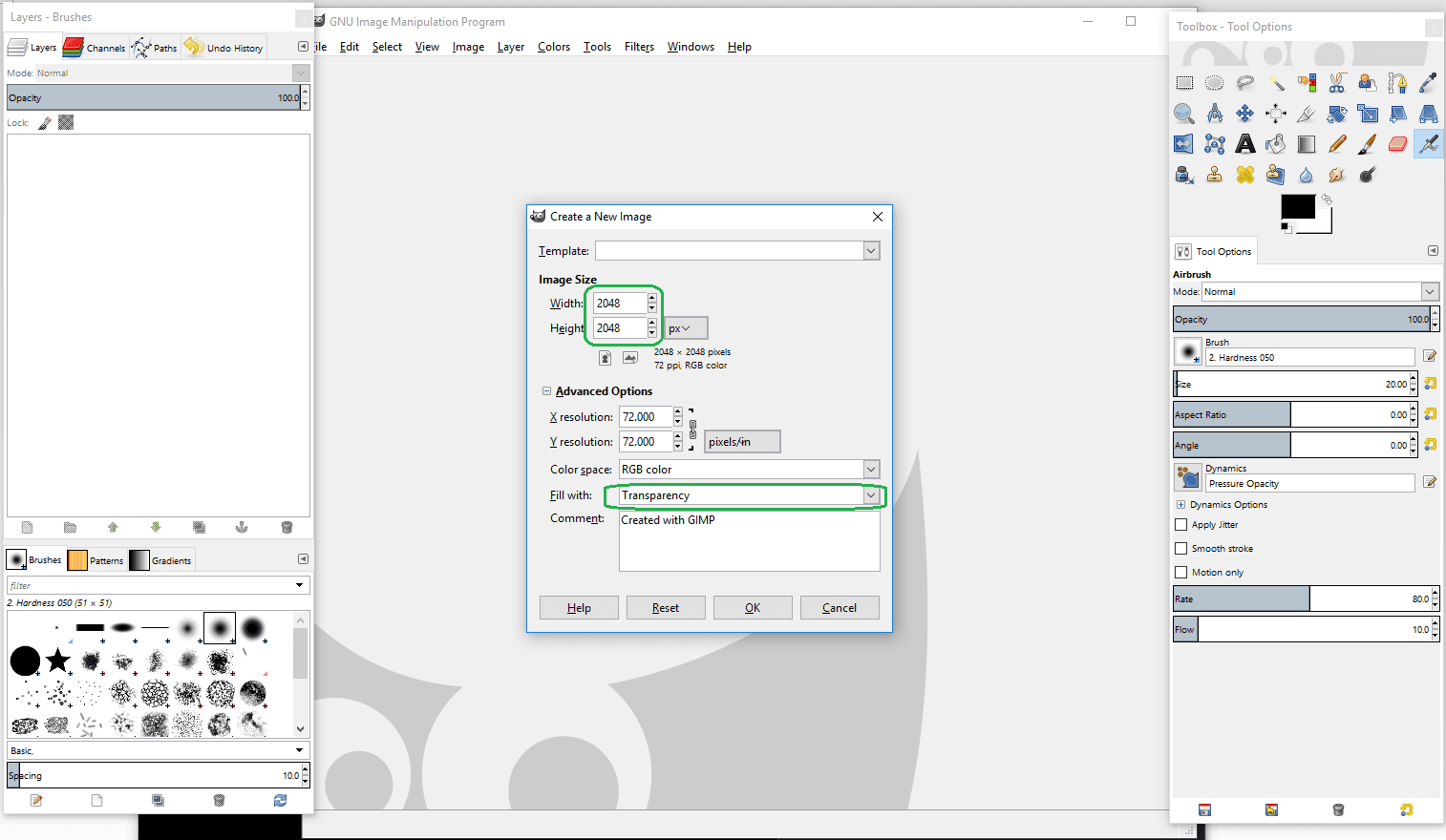Turn on Motion only checkbox
The width and height of the screenshot is (1446, 840).
[1181, 572]
